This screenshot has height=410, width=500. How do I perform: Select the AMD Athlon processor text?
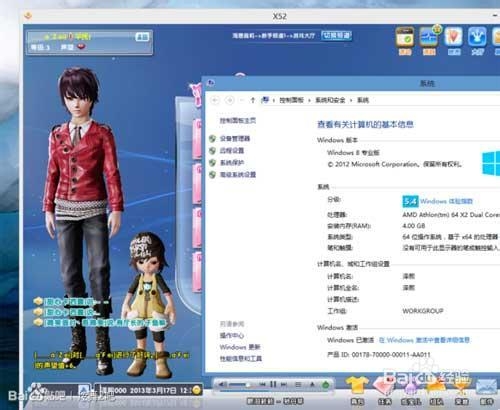[x=451, y=214]
